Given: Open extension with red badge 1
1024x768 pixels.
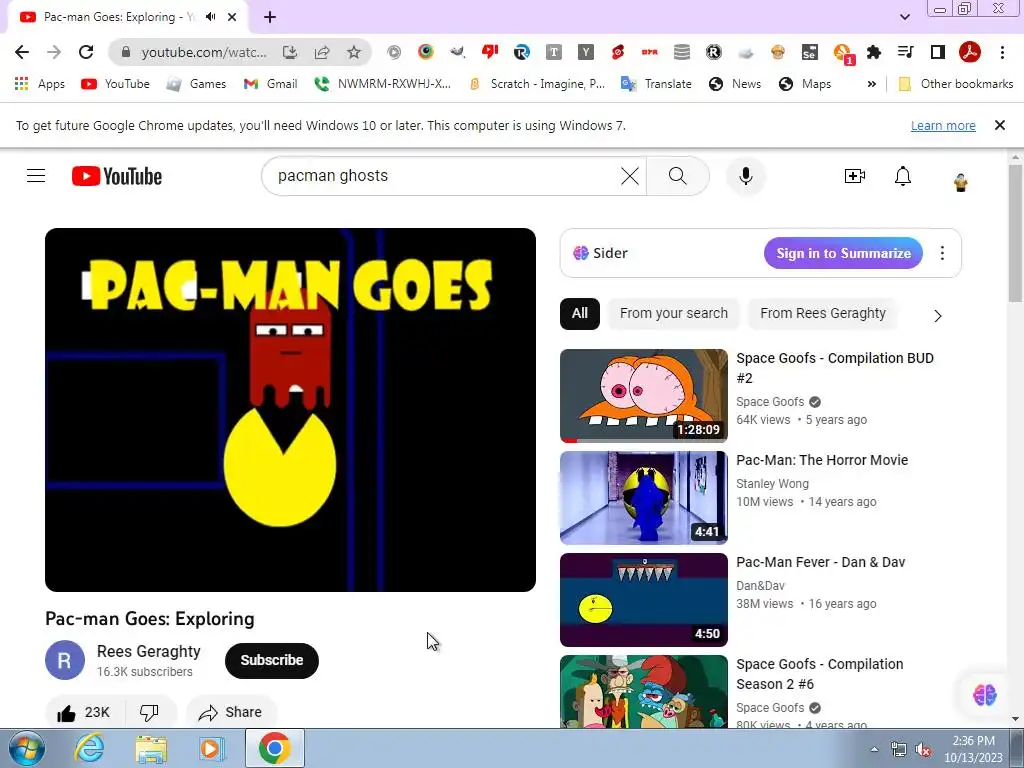Looking at the screenshot, I should (x=842, y=53).
